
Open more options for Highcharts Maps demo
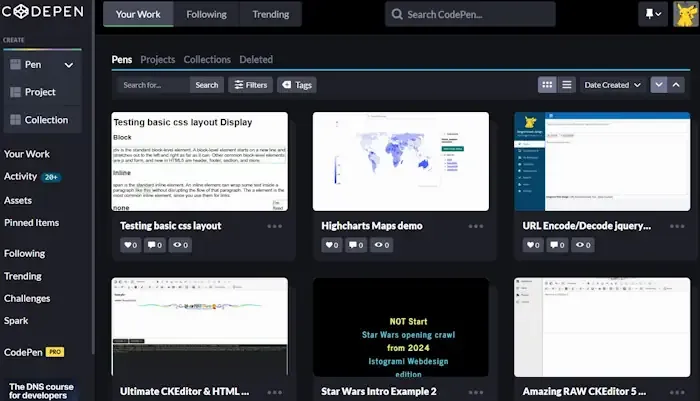coord(476,226)
